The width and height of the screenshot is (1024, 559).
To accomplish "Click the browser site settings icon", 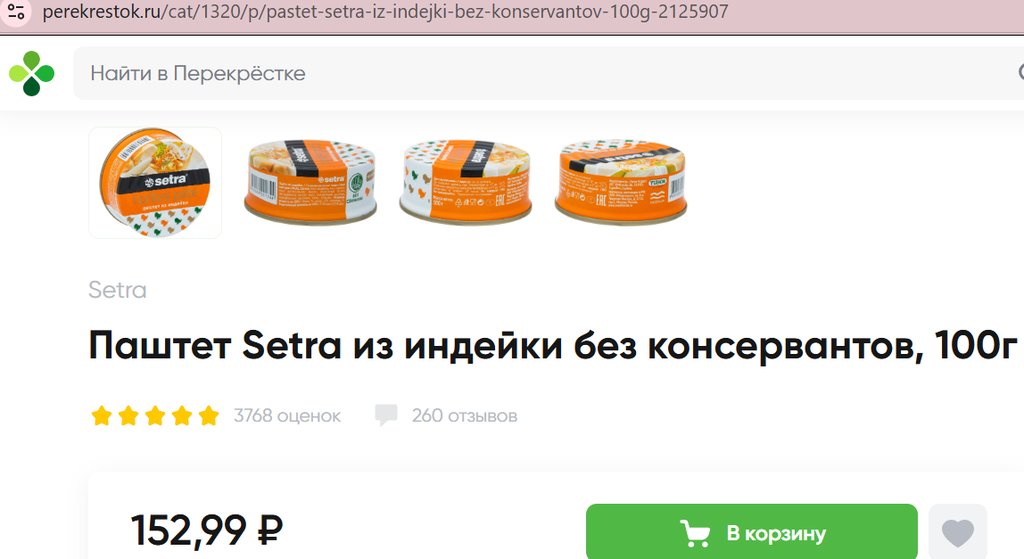I will click(16, 12).
